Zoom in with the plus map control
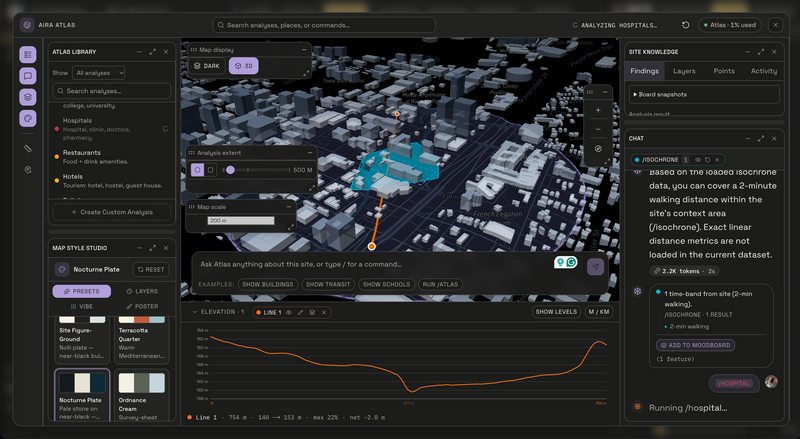The image size is (800, 439). [x=598, y=110]
